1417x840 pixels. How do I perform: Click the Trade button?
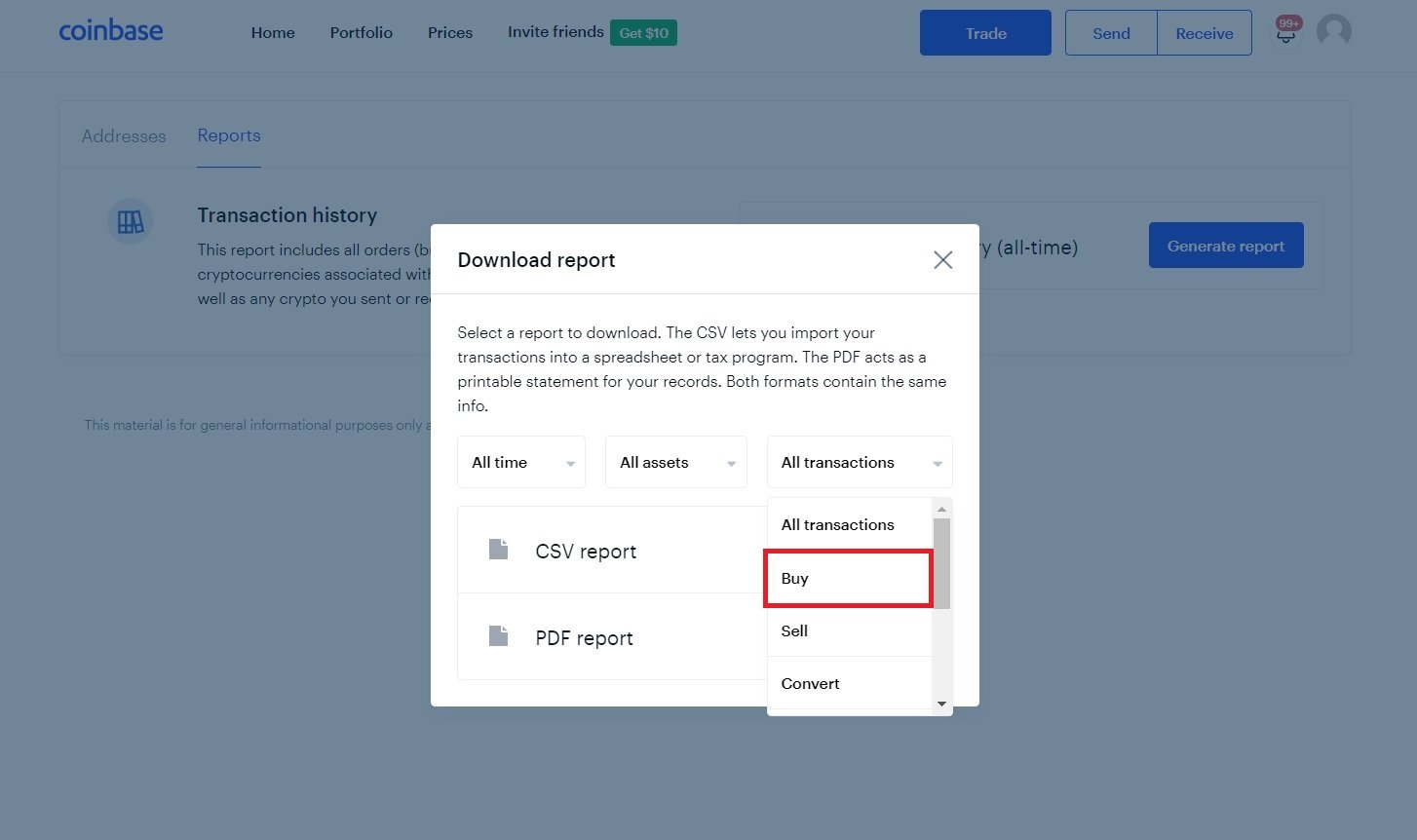pyautogui.click(x=985, y=33)
